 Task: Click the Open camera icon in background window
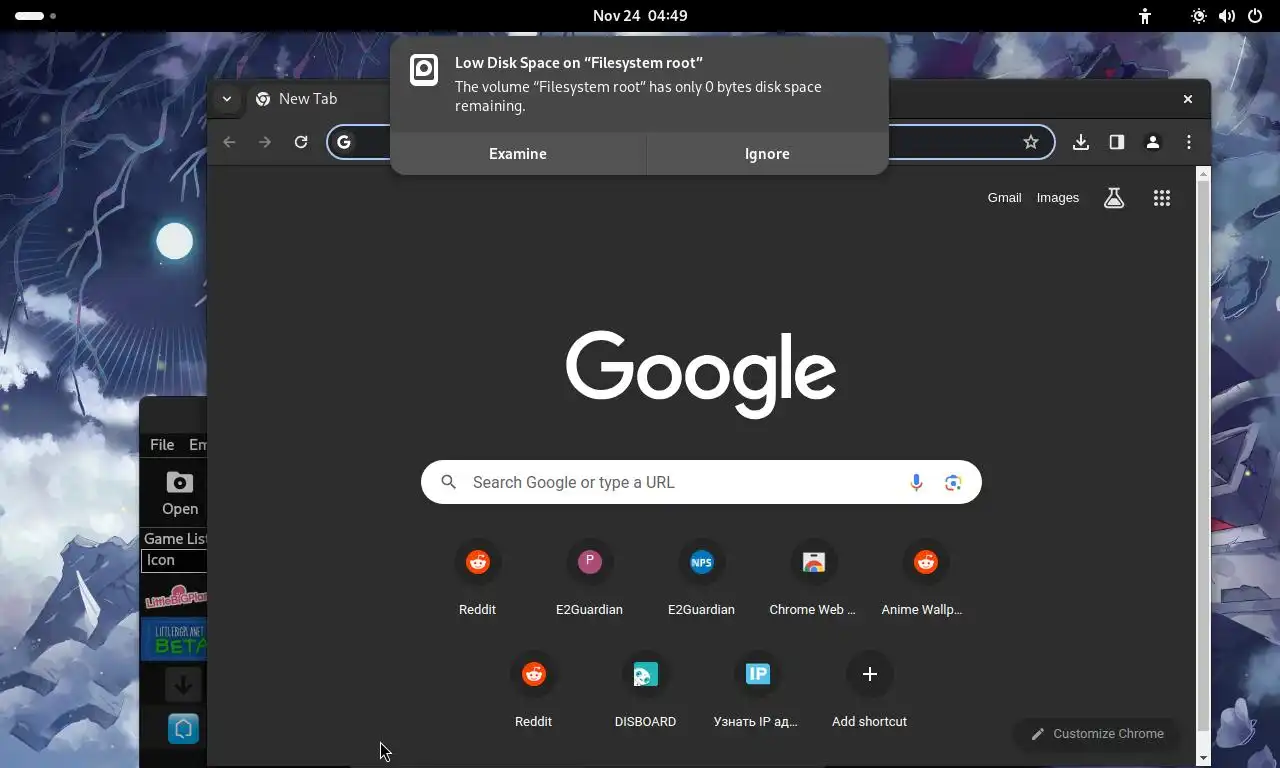[x=180, y=483]
